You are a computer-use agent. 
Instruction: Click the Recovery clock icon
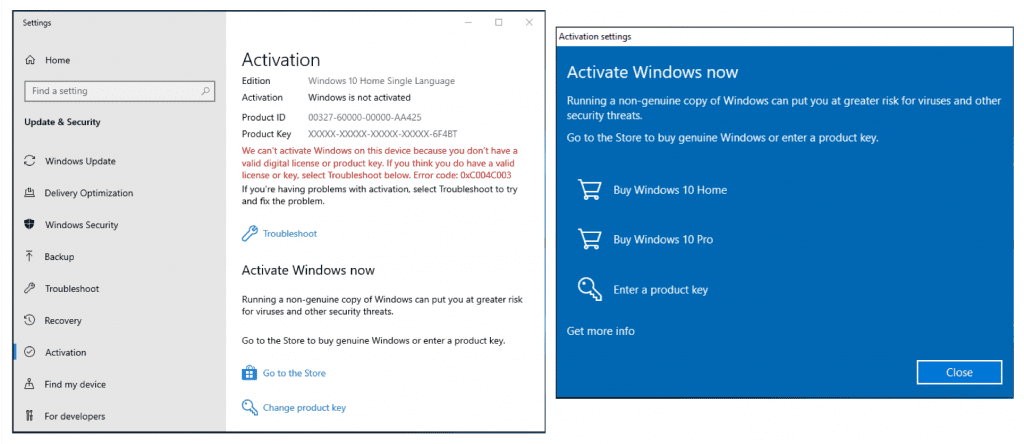click(29, 321)
